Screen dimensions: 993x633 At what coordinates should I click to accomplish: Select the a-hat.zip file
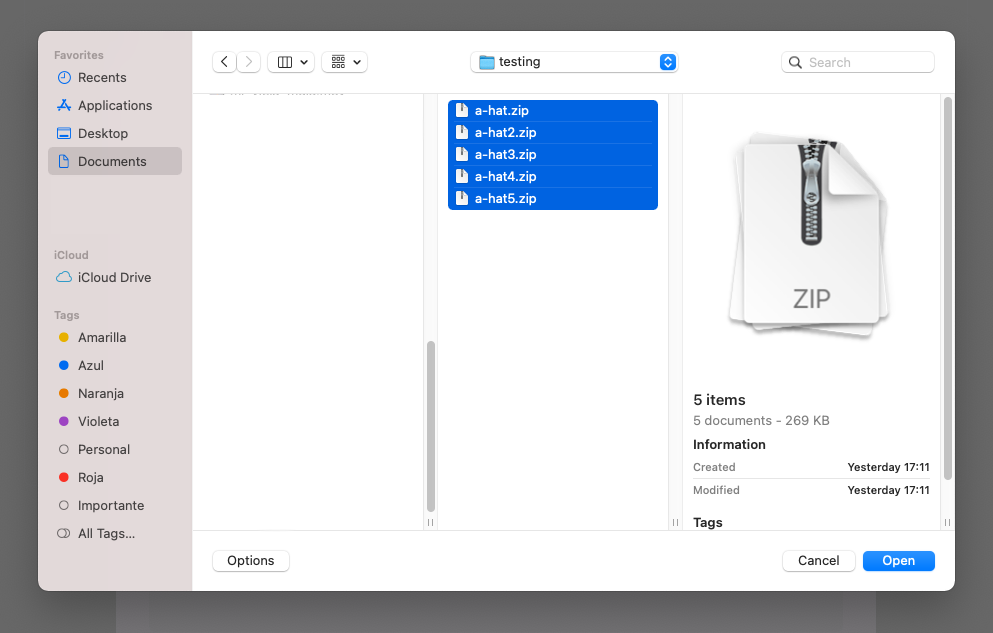(502, 111)
